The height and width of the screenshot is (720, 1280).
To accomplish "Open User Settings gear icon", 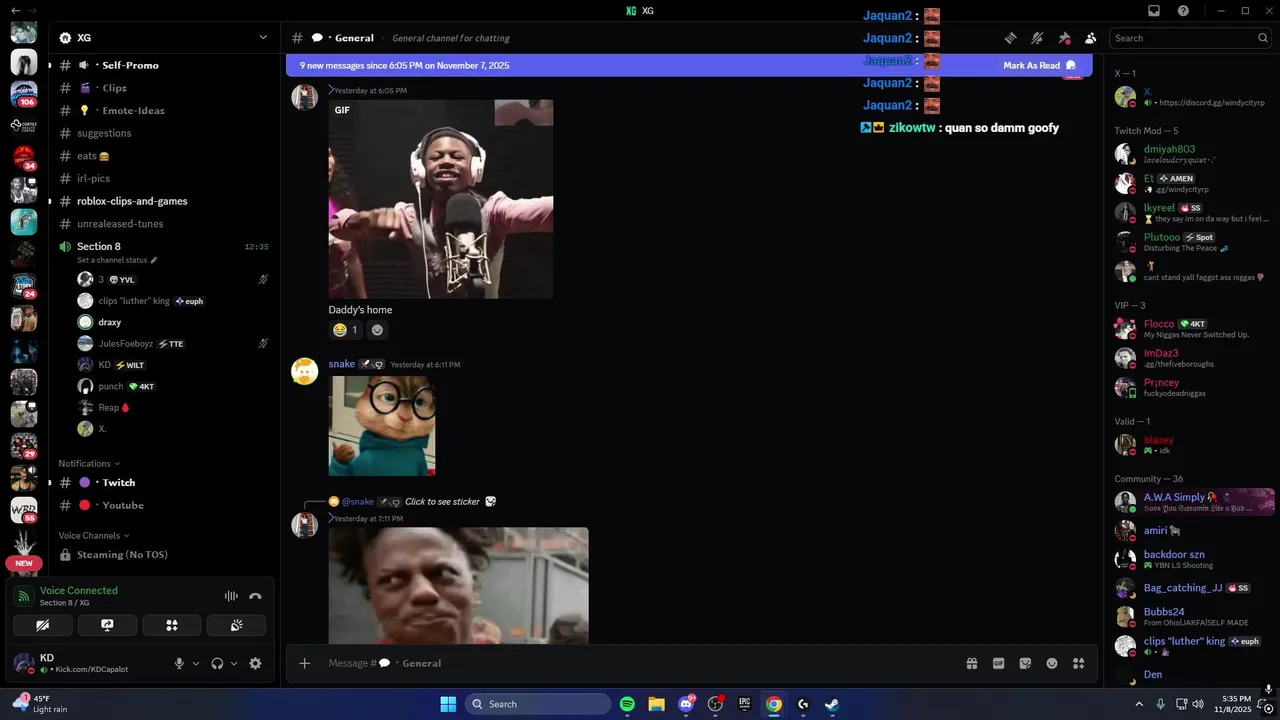I will pyautogui.click(x=255, y=663).
